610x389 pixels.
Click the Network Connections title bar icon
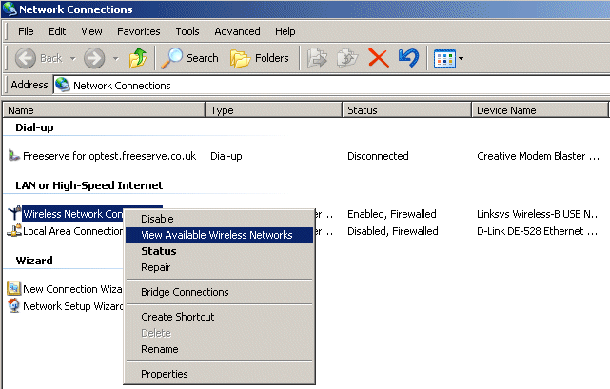click(x=9, y=9)
